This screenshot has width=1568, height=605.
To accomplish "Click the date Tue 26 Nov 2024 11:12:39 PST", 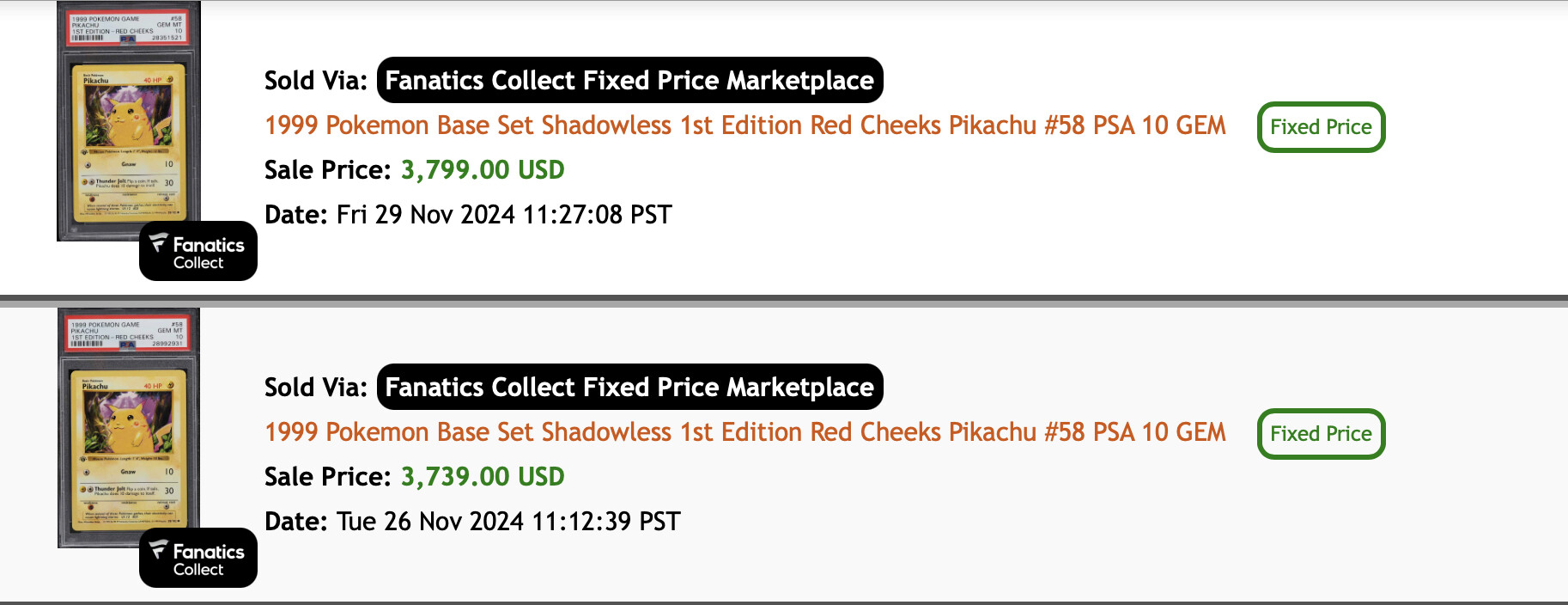I will [508, 522].
